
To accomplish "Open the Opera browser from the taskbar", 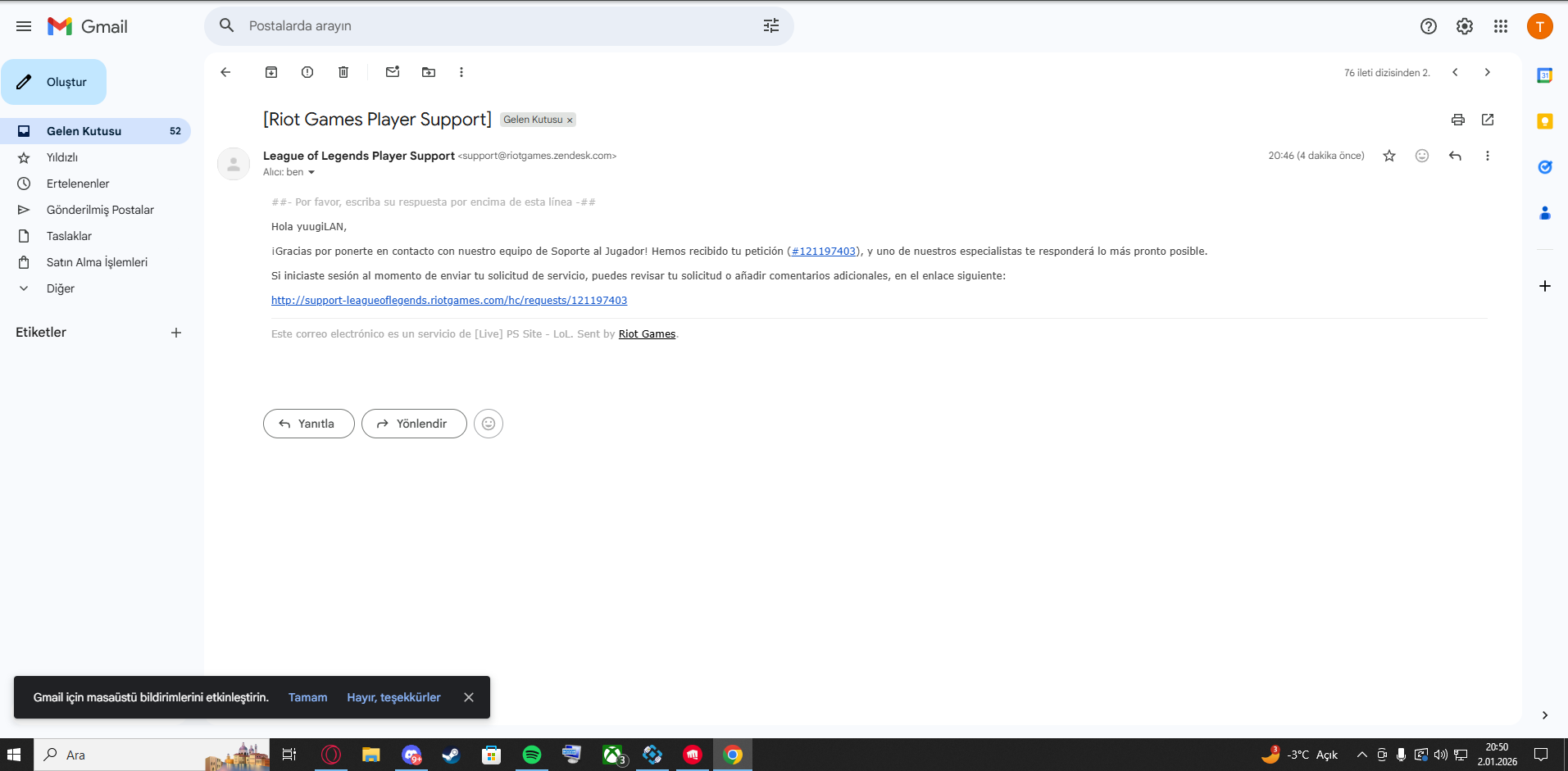I will [331, 755].
